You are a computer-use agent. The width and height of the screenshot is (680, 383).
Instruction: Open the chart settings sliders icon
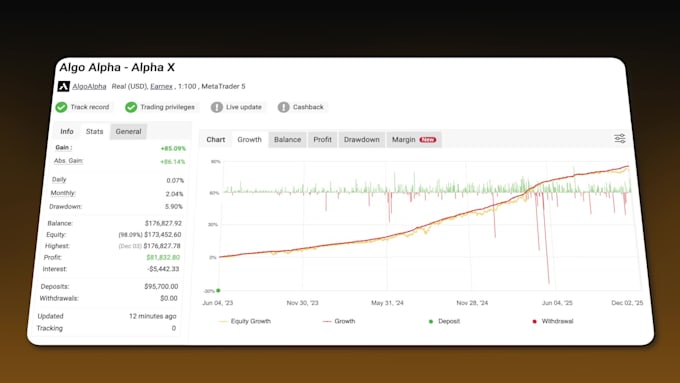pyautogui.click(x=620, y=138)
